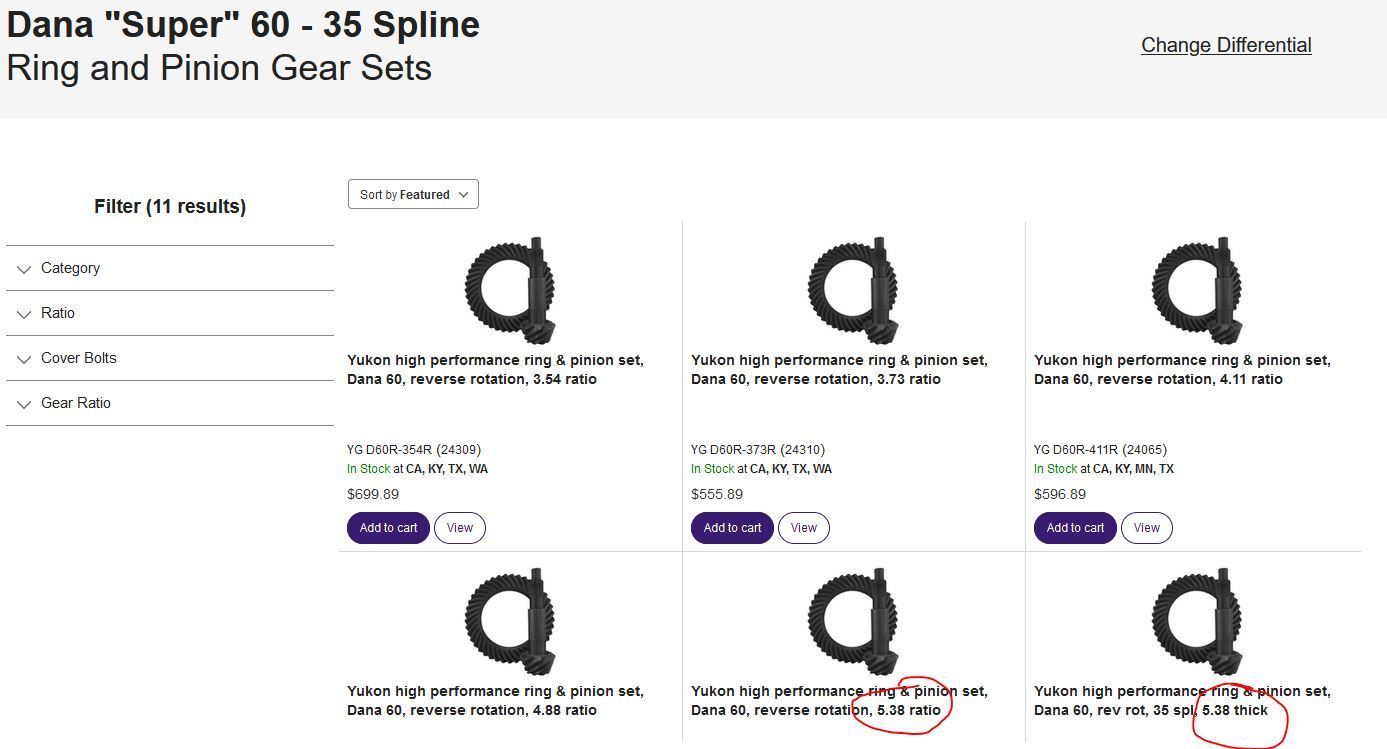Expand the Category filter
1387x749 pixels.
pyautogui.click(x=170, y=268)
